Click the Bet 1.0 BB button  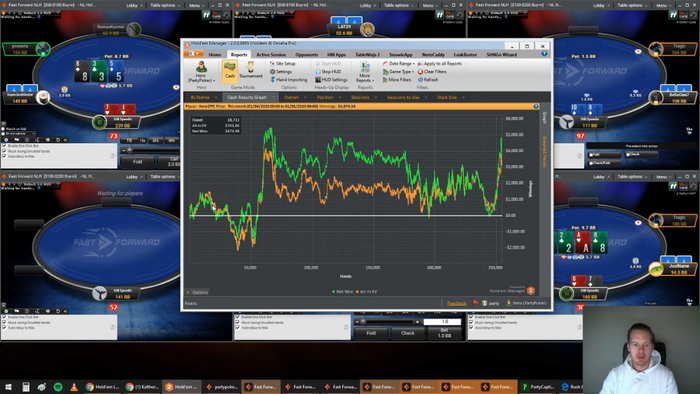[444, 333]
